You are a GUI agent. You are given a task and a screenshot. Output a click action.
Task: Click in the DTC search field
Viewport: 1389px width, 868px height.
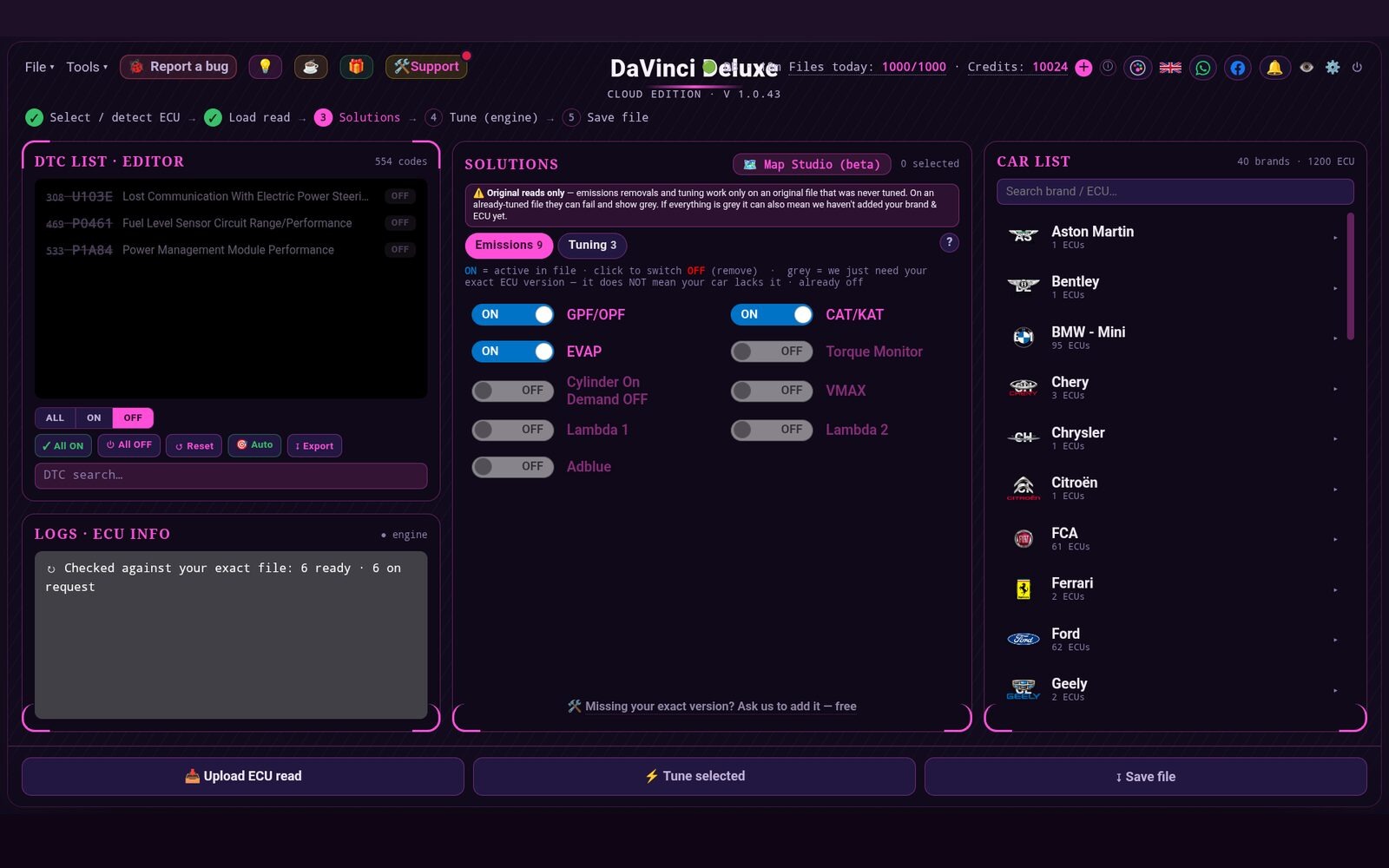(231, 475)
